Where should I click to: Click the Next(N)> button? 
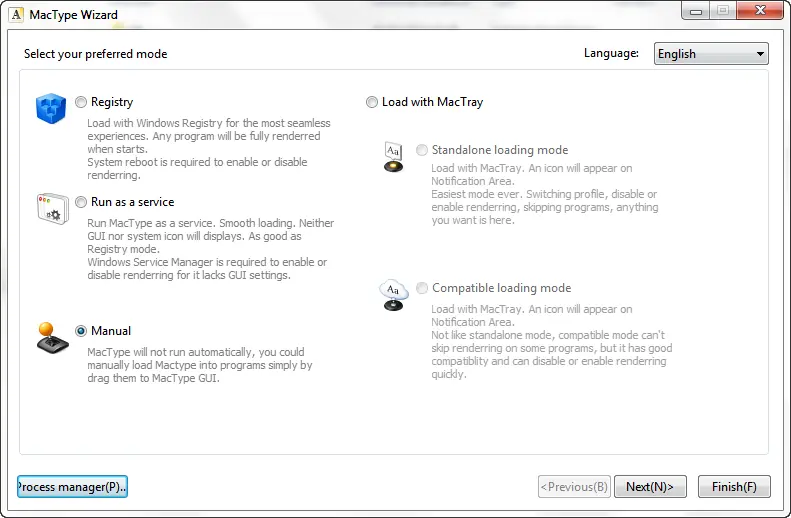[x=650, y=487]
